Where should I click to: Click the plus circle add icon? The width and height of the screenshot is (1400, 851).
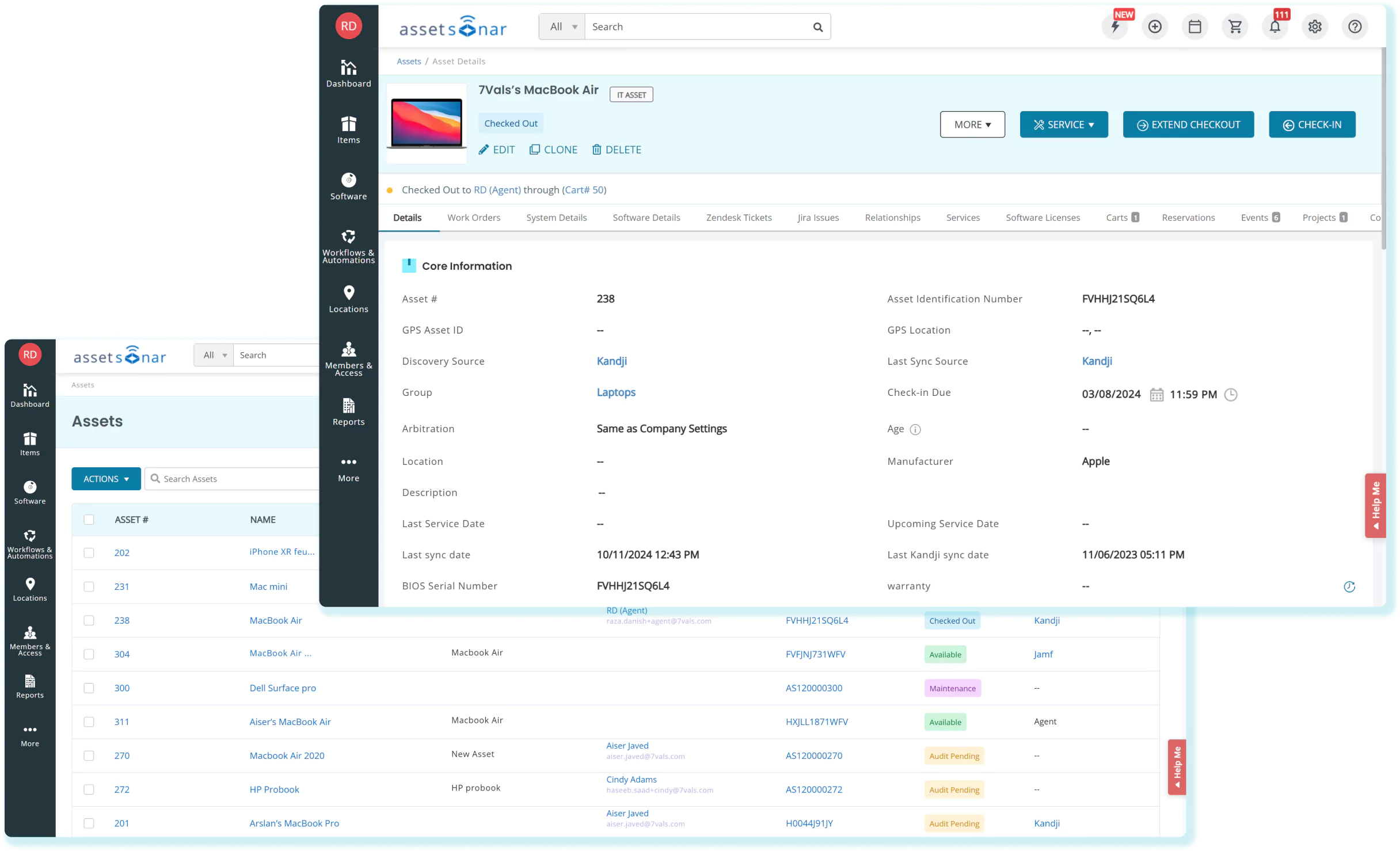click(1155, 26)
